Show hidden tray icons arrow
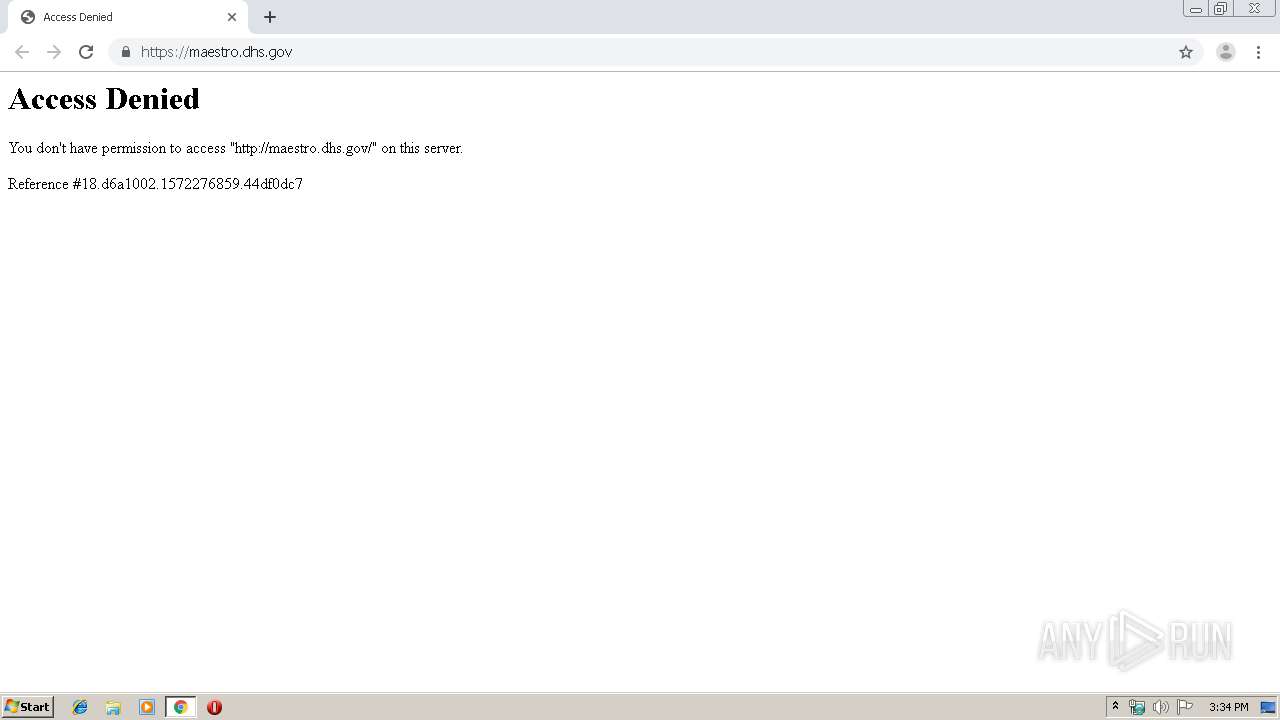 [1116, 707]
